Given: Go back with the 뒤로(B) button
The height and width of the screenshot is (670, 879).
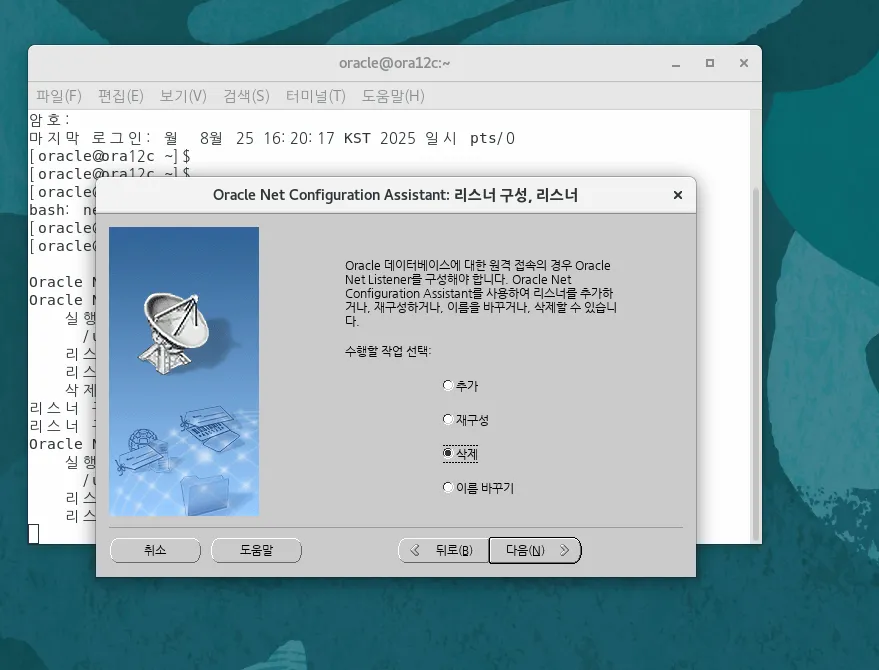Looking at the screenshot, I should (x=443, y=550).
